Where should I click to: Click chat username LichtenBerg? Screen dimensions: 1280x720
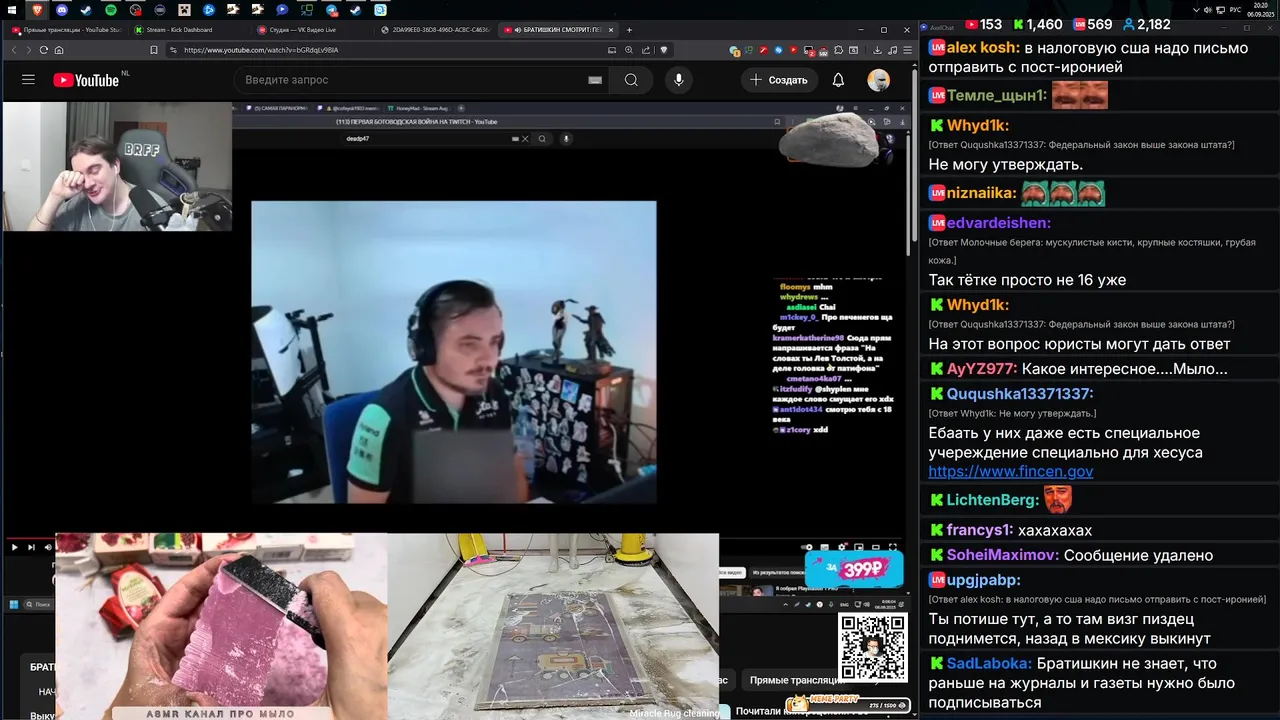click(x=992, y=500)
